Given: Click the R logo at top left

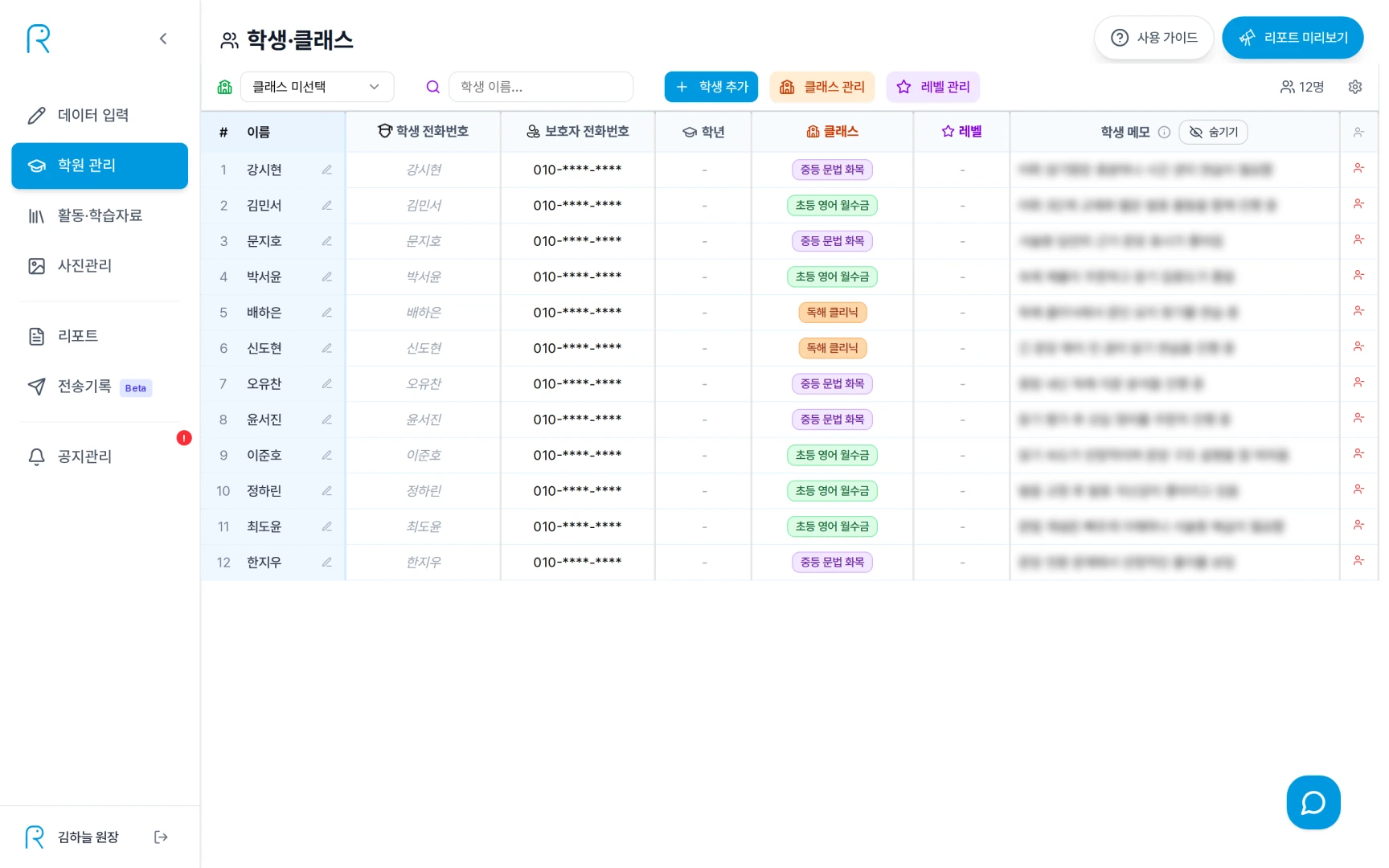Looking at the screenshot, I should 38,39.
